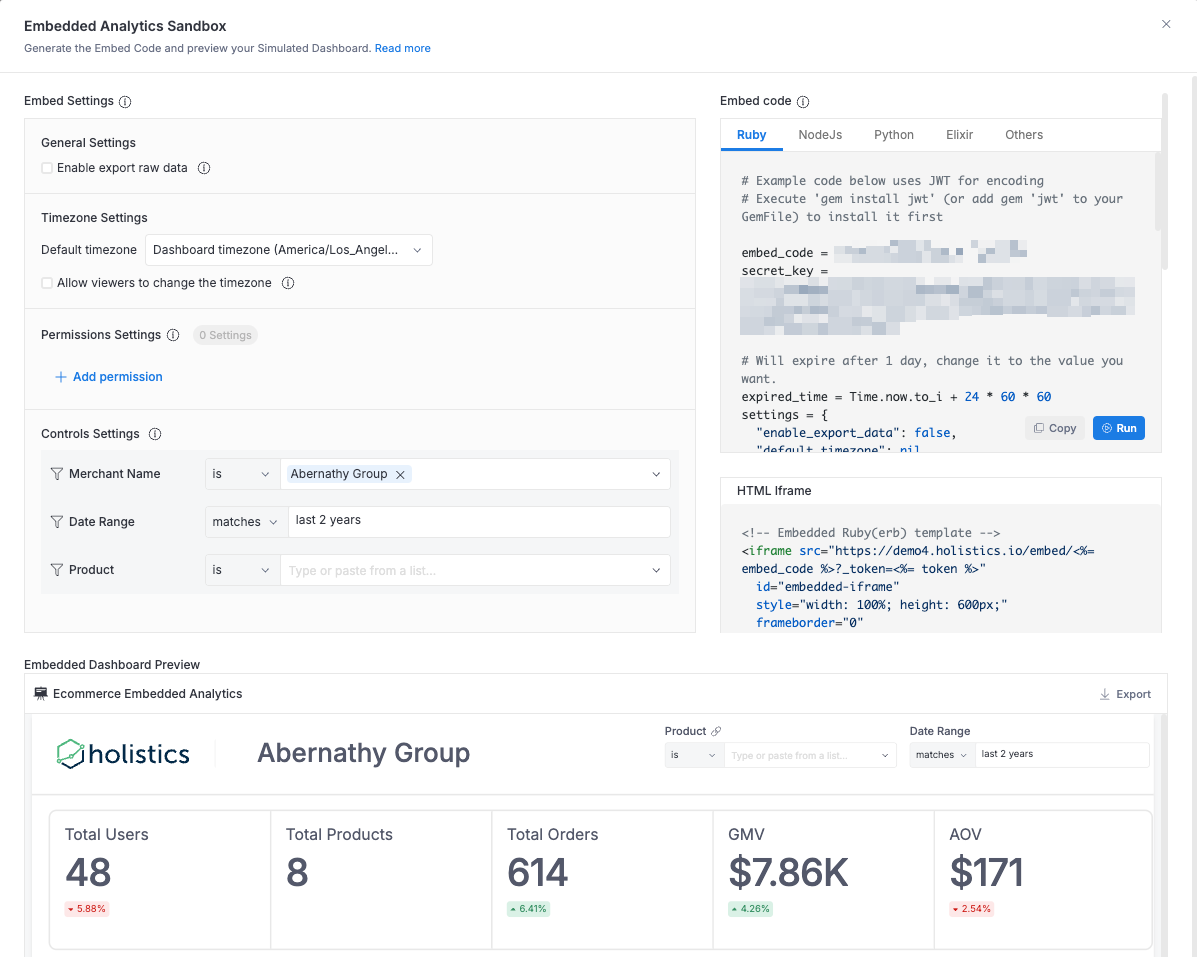Open the Read more link
This screenshot has width=1197, height=957.
click(x=402, y=48)
